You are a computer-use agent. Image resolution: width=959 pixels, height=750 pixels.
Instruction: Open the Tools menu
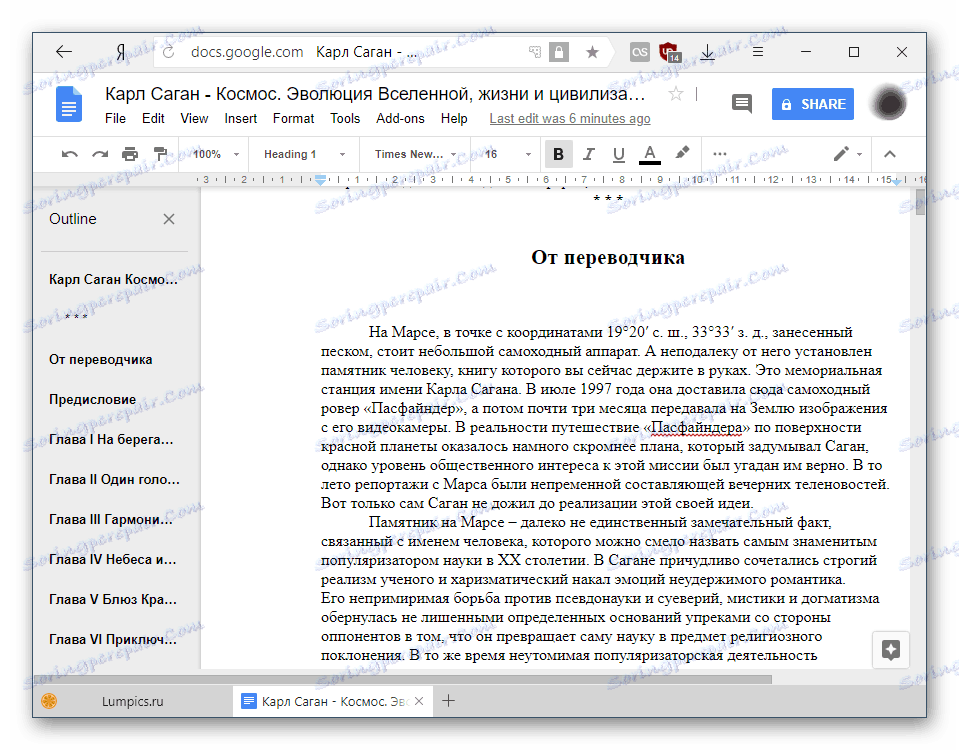pyautogui.click(x=345, y=119)
